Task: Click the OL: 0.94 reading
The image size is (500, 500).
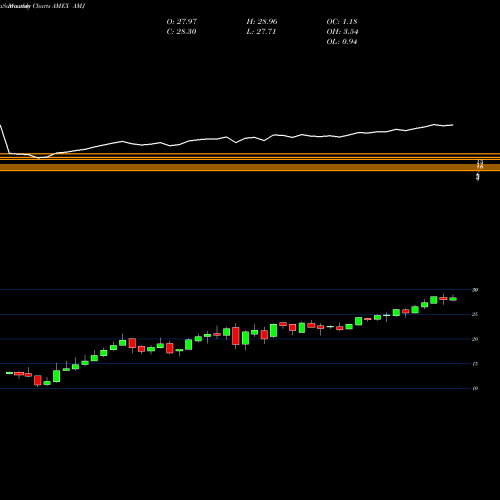Action: tap(342, 42)
